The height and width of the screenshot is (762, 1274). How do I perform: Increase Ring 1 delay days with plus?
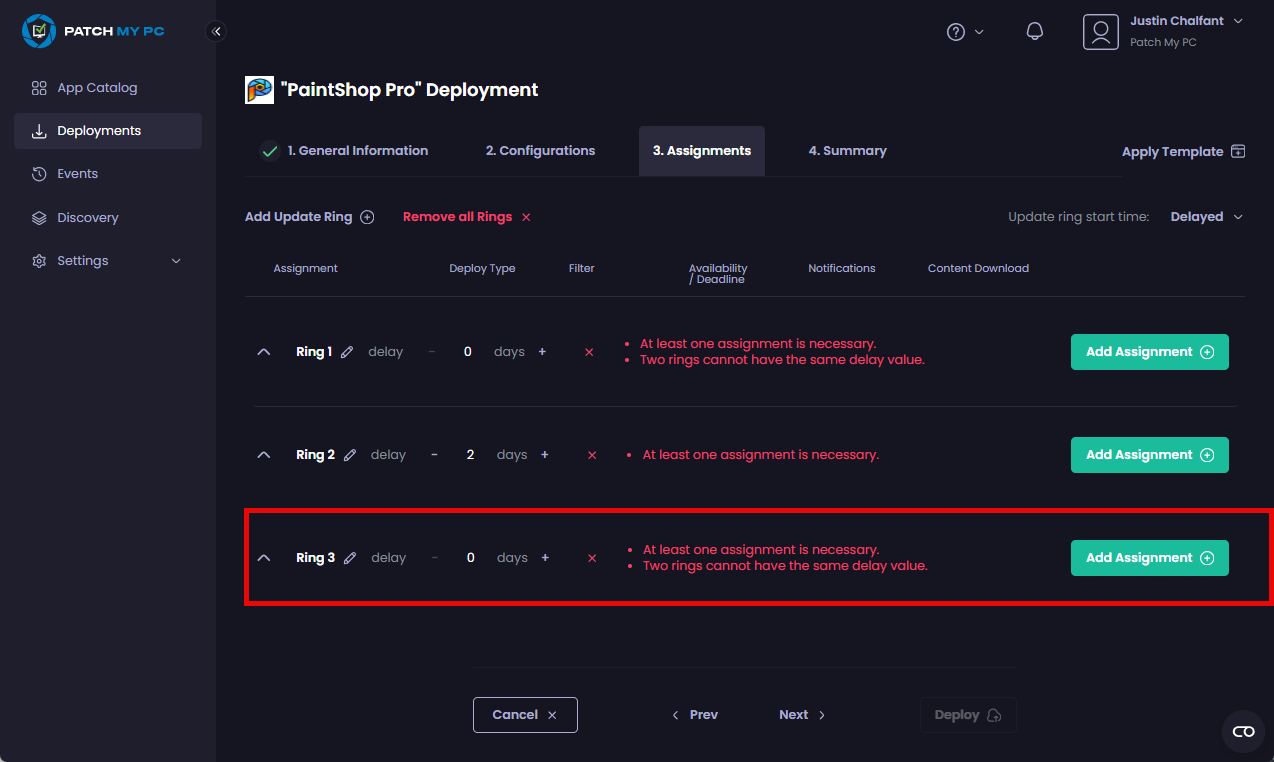542,352
